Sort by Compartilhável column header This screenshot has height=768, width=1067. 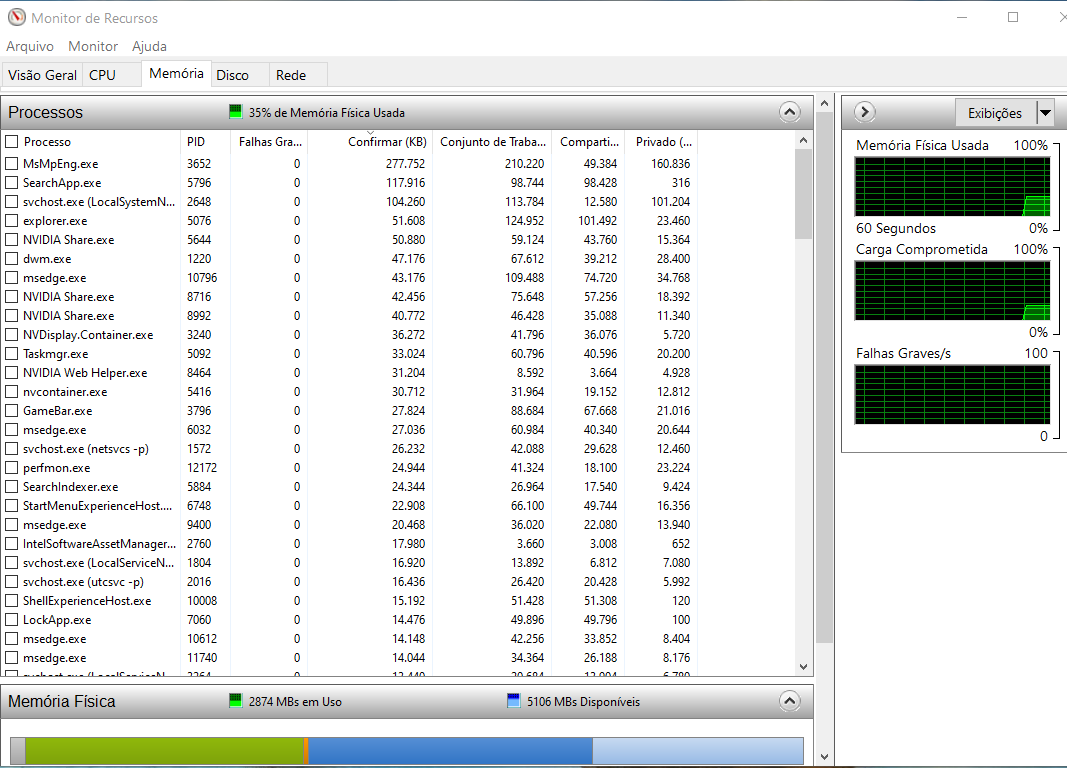[589, 141]
